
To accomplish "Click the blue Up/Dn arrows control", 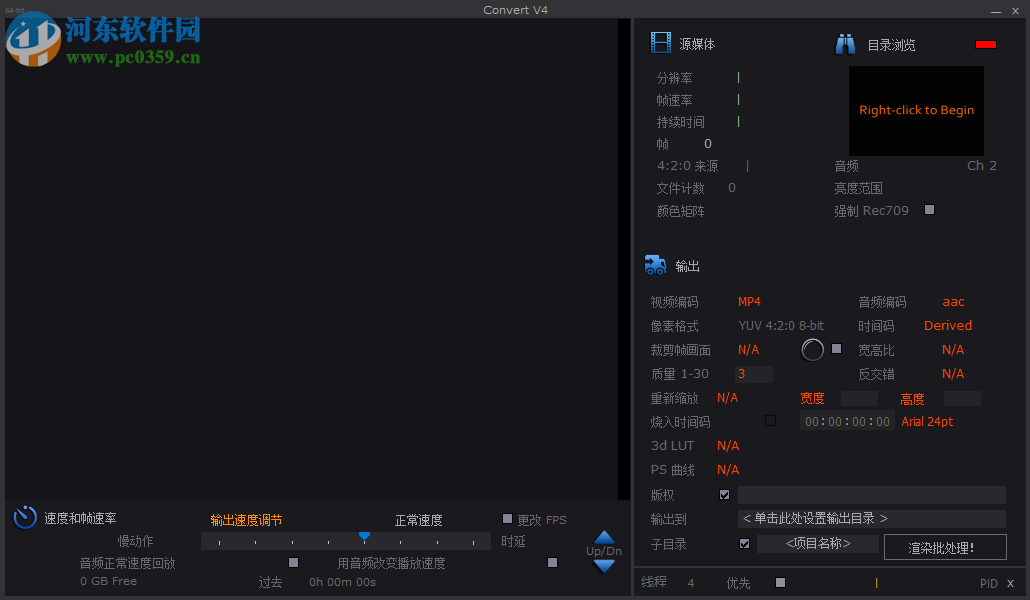I will [603, 550].
